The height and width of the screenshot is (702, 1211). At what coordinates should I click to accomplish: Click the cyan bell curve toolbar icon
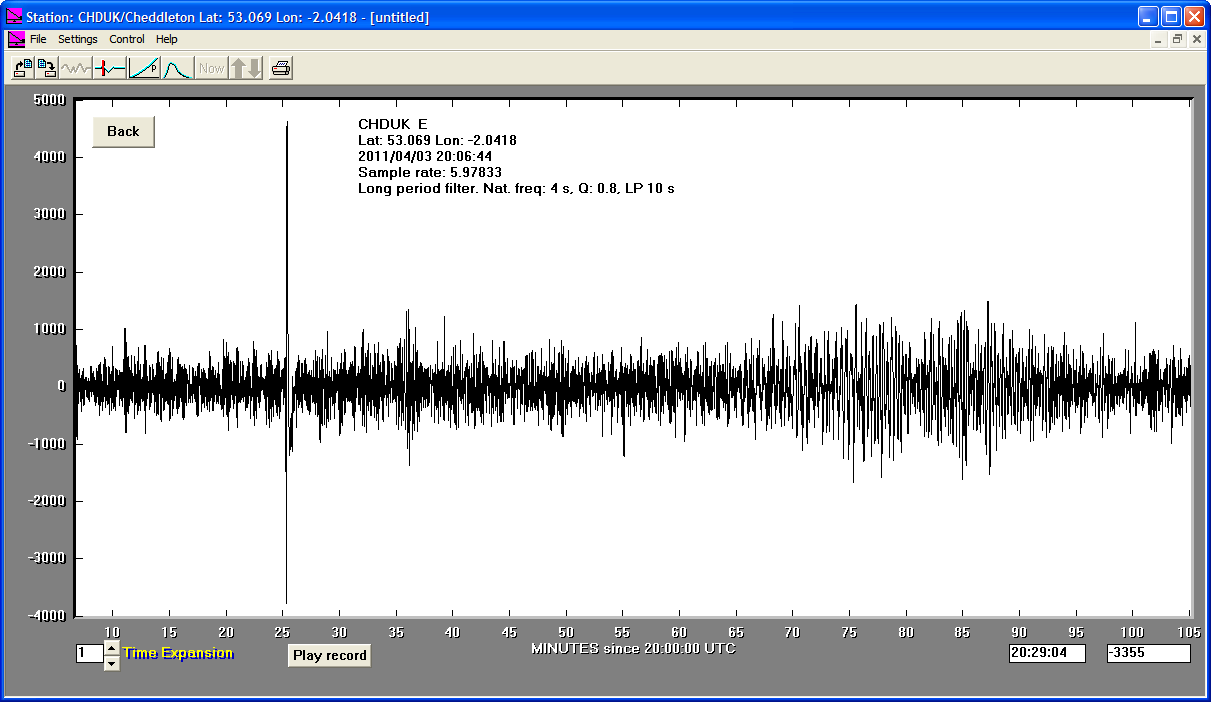(177, 68)
